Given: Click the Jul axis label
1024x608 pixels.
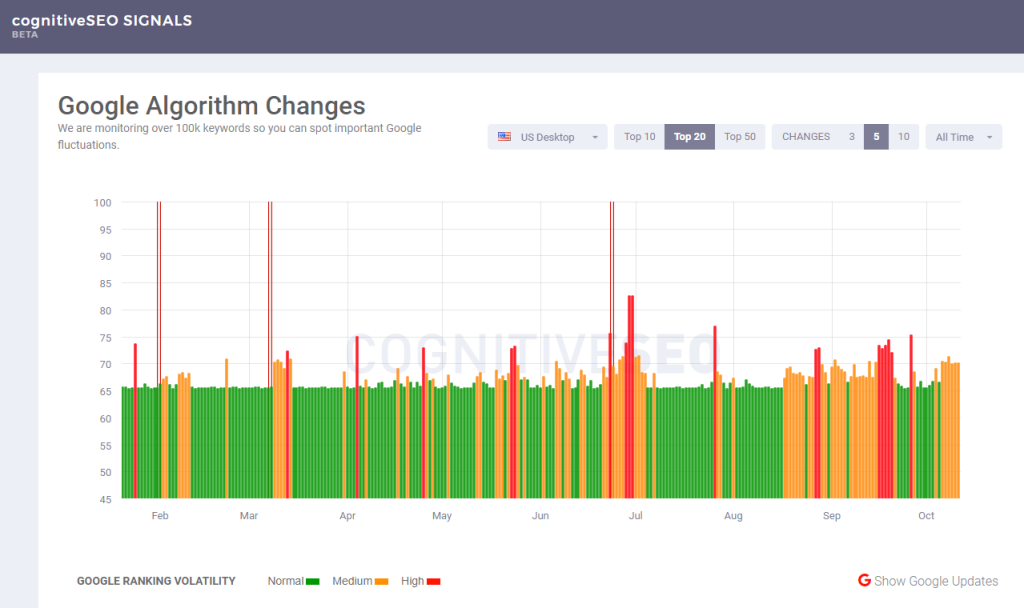Looking at the screenshot, I should [x=635, y=516].
